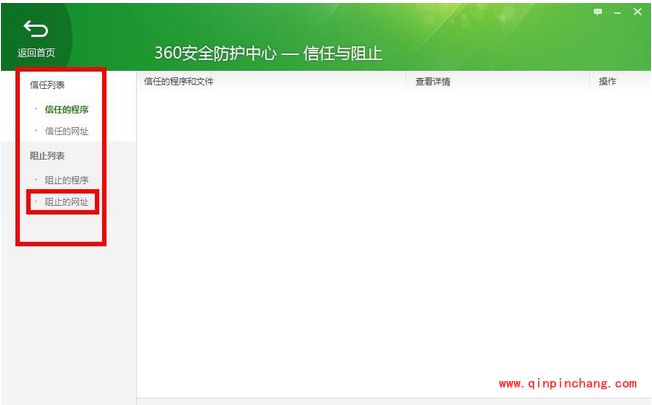Image resolution: width=652 pixels, height=405 pixels.
Task: Open 信任的网址 list
Action: point(67,131)
